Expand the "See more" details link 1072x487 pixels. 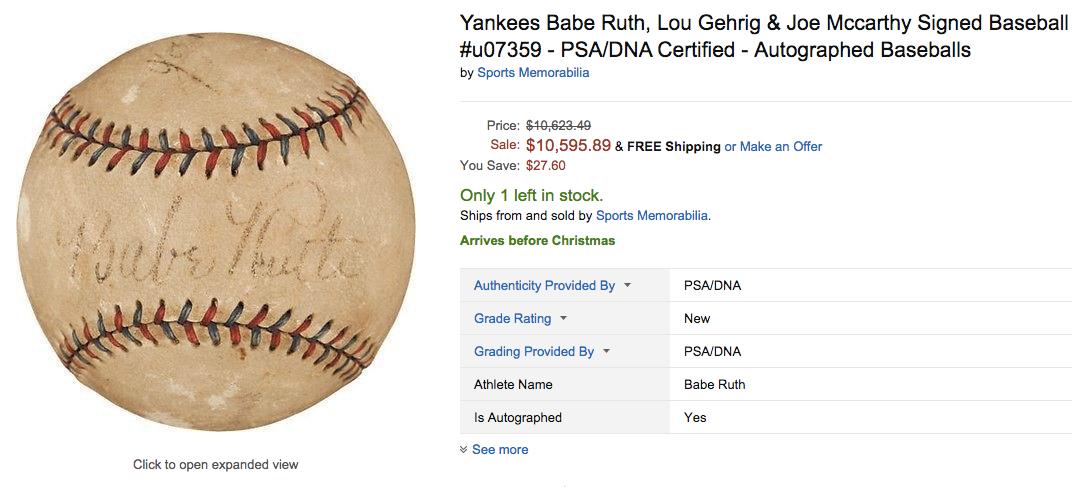pos(500,450)
